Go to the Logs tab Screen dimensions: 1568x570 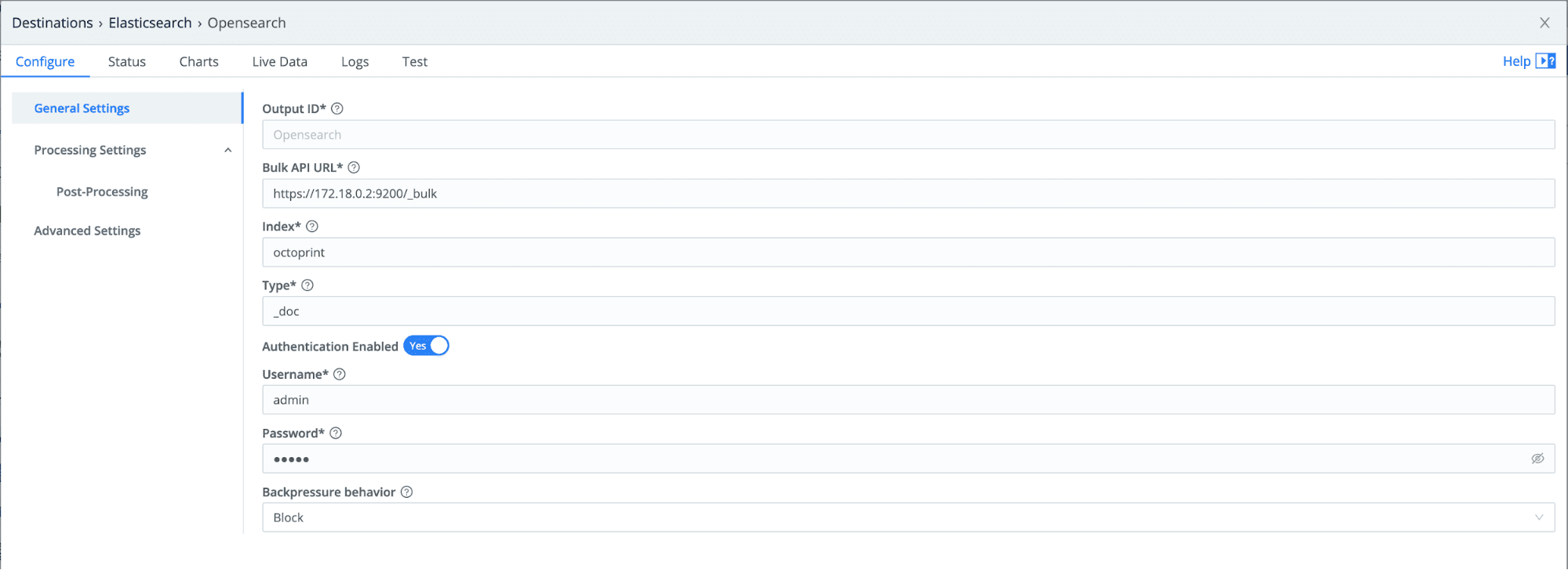pyautogui.click(x=355, y=62)
